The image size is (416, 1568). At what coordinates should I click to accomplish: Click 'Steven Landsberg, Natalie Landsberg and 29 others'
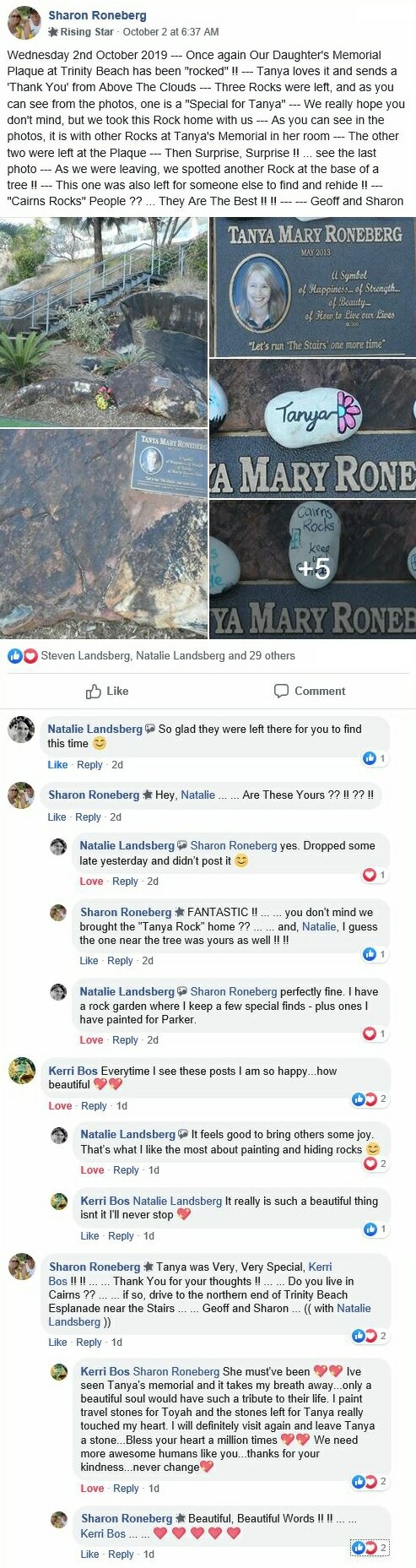click(x=168, y=655)
